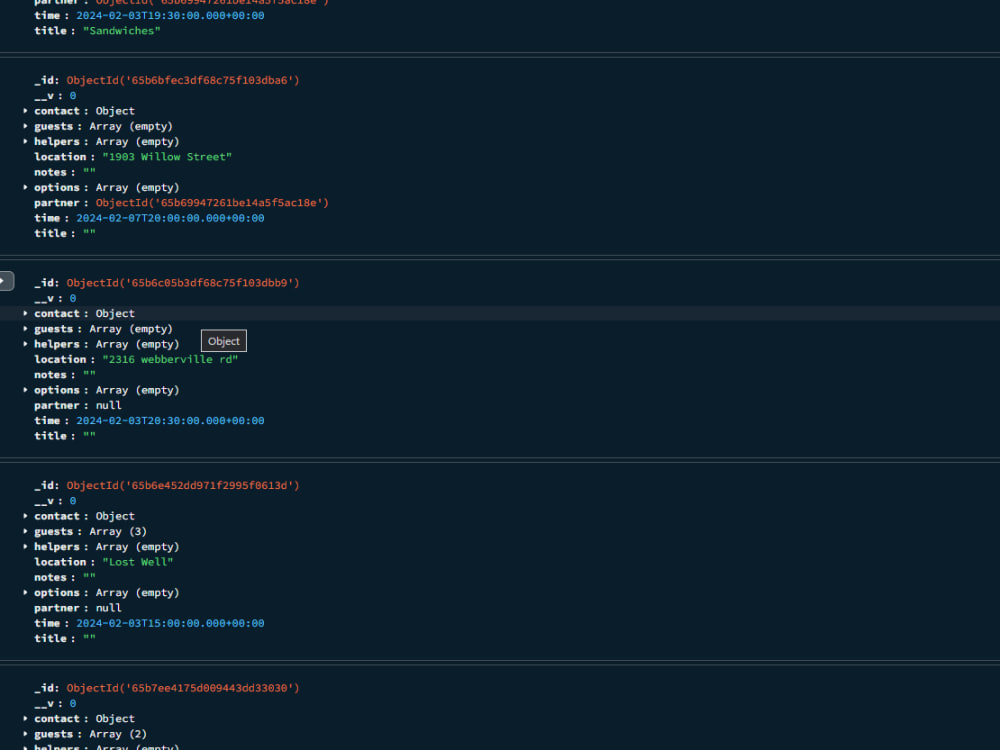Click the left-edge collapsed panel arrow tab
Screen dimensions: 1000x750
(x=5, y=281)
